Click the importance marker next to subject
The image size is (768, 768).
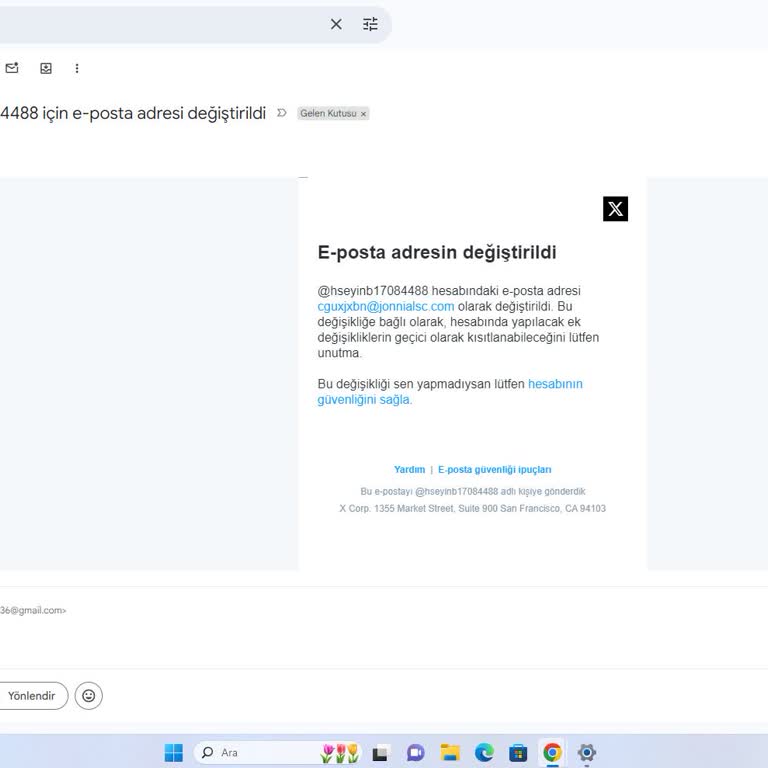(x=282, y=113)
